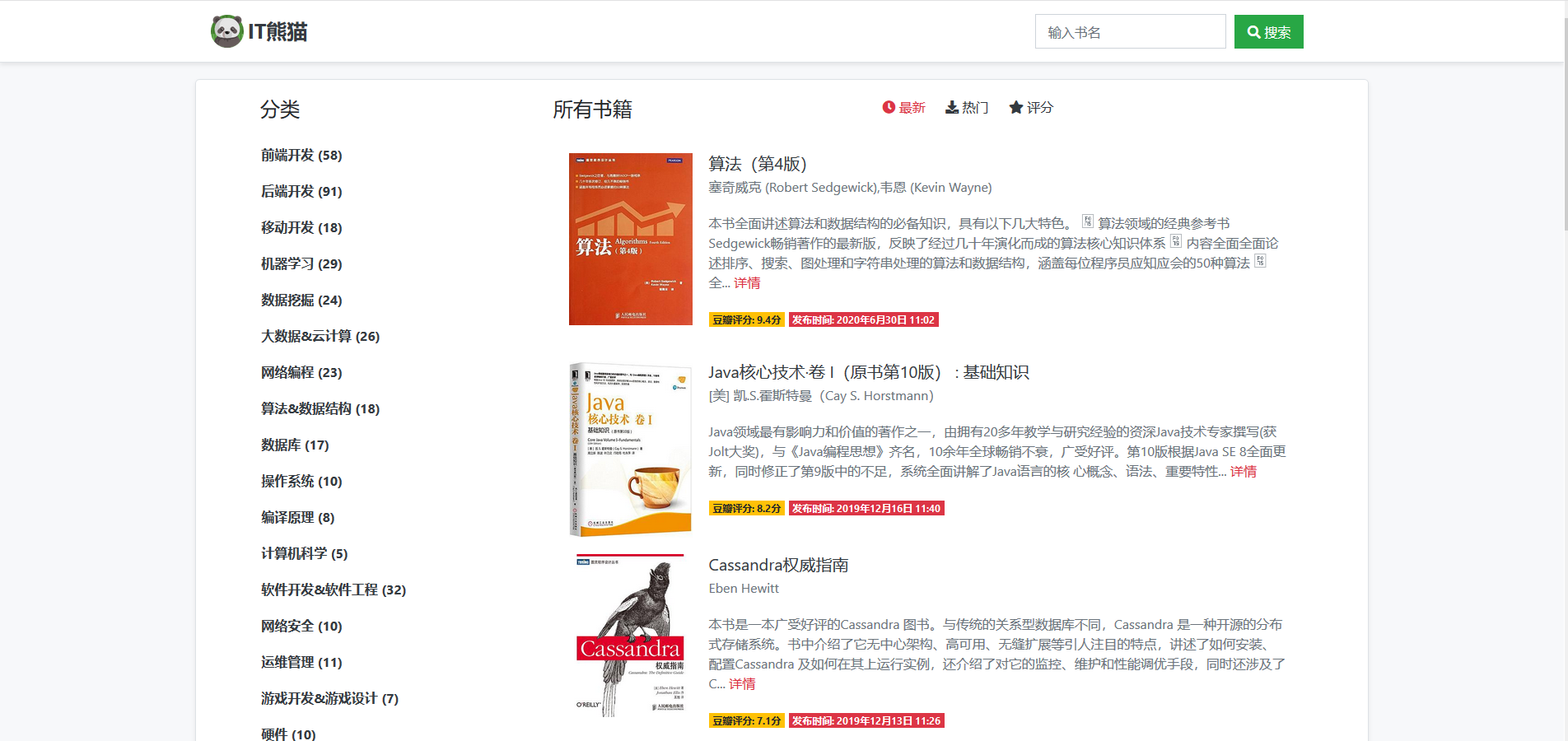Screen dimensions: 1568x741
Task: Sort books by 最新
Action: tap(910, 107)
